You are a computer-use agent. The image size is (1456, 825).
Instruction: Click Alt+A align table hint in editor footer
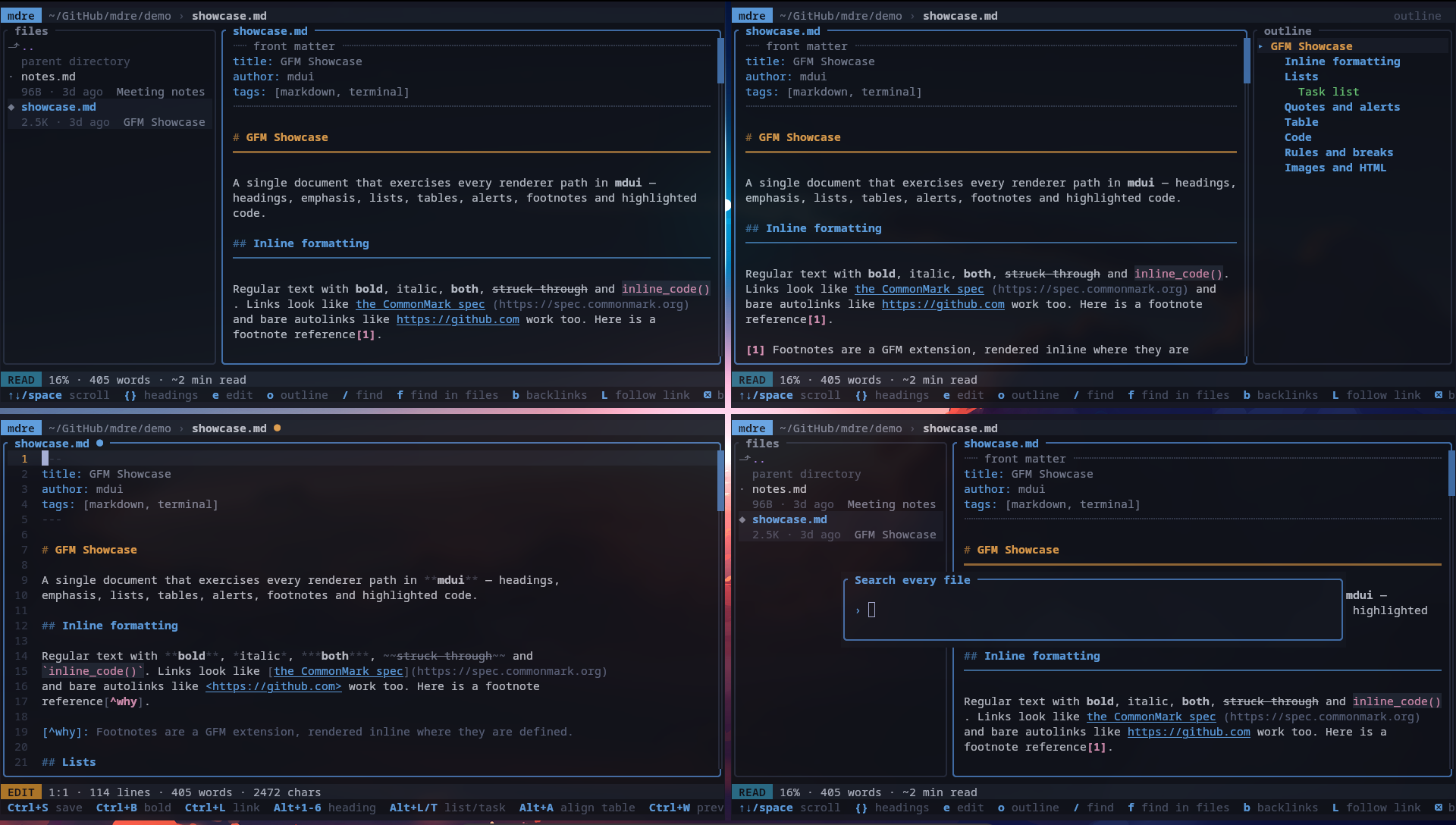[577, 808]
